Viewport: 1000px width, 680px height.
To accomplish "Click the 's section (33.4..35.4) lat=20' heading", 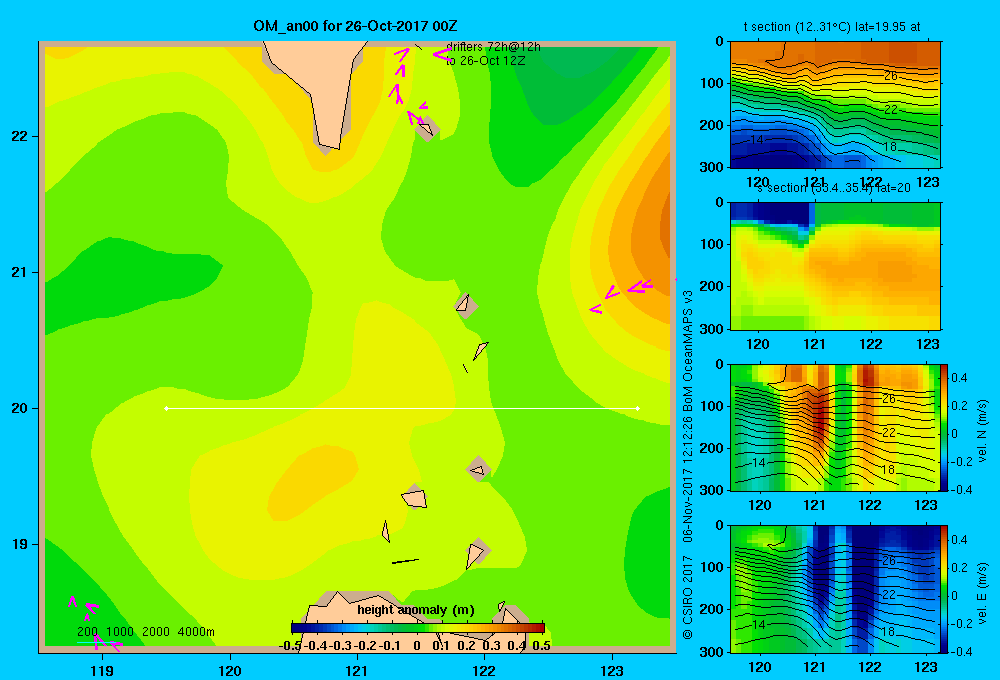I will click(833, 188).
